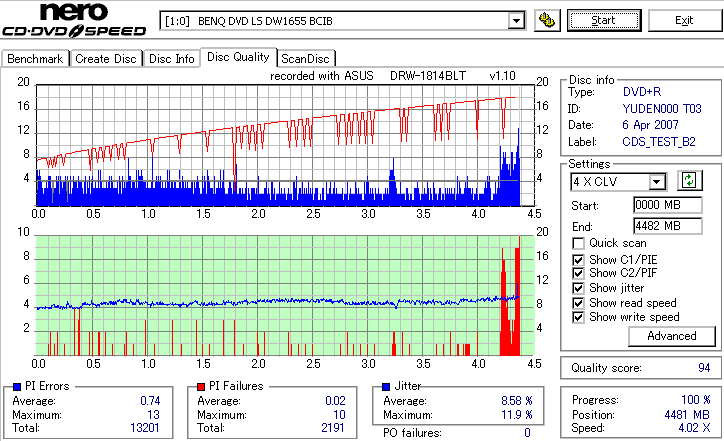The height and width of the screenshot is (441, 724).
Task: Click the Start field showing 0000 MB
Action: pos(668,205)
